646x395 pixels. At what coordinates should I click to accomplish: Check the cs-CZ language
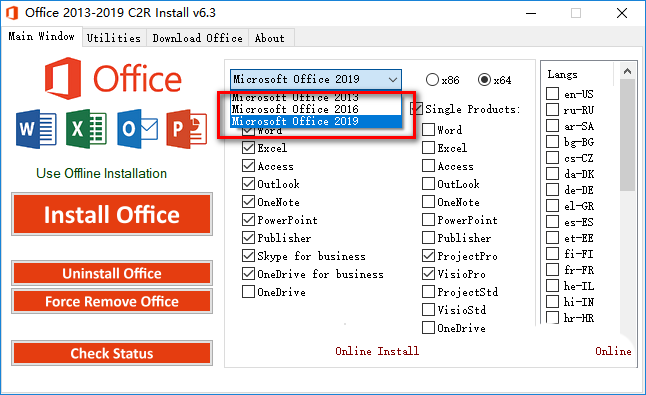[x=552, y=158]
